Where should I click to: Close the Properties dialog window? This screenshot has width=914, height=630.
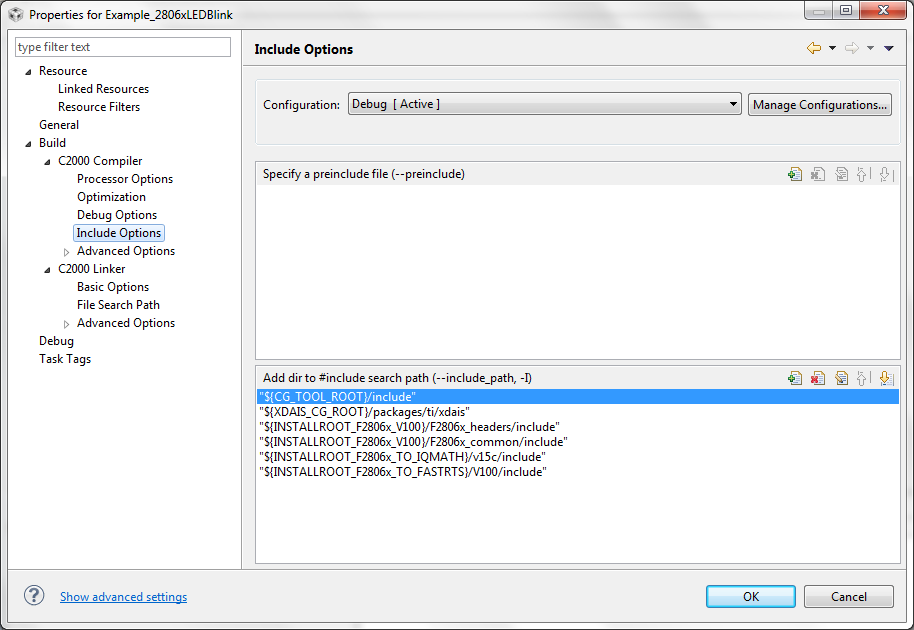[883, 10]
